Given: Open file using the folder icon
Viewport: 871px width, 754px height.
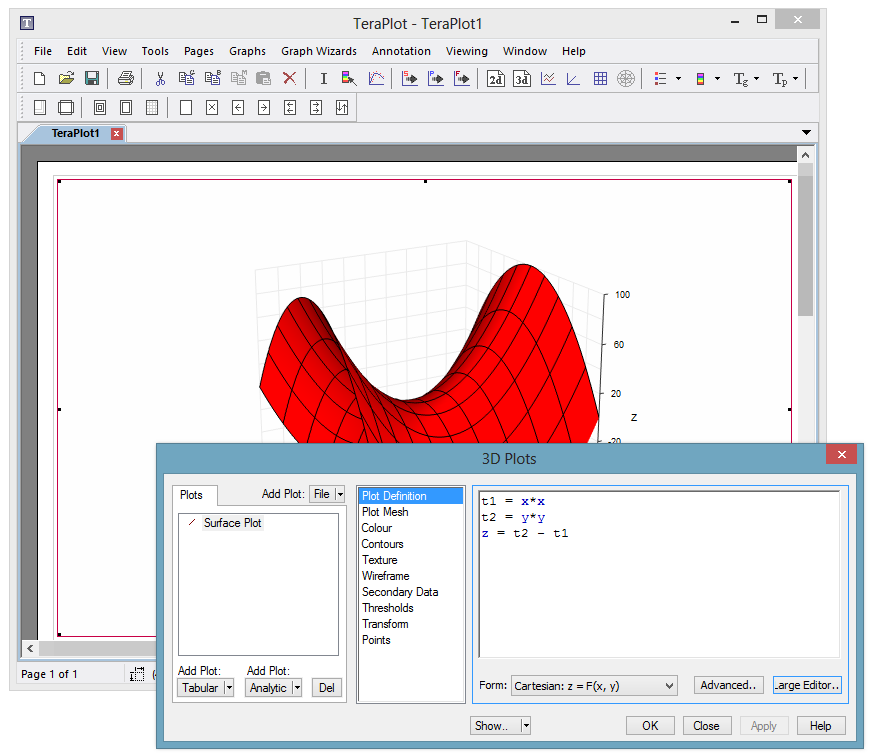Looking at the screenshot, I should [66, 78].
